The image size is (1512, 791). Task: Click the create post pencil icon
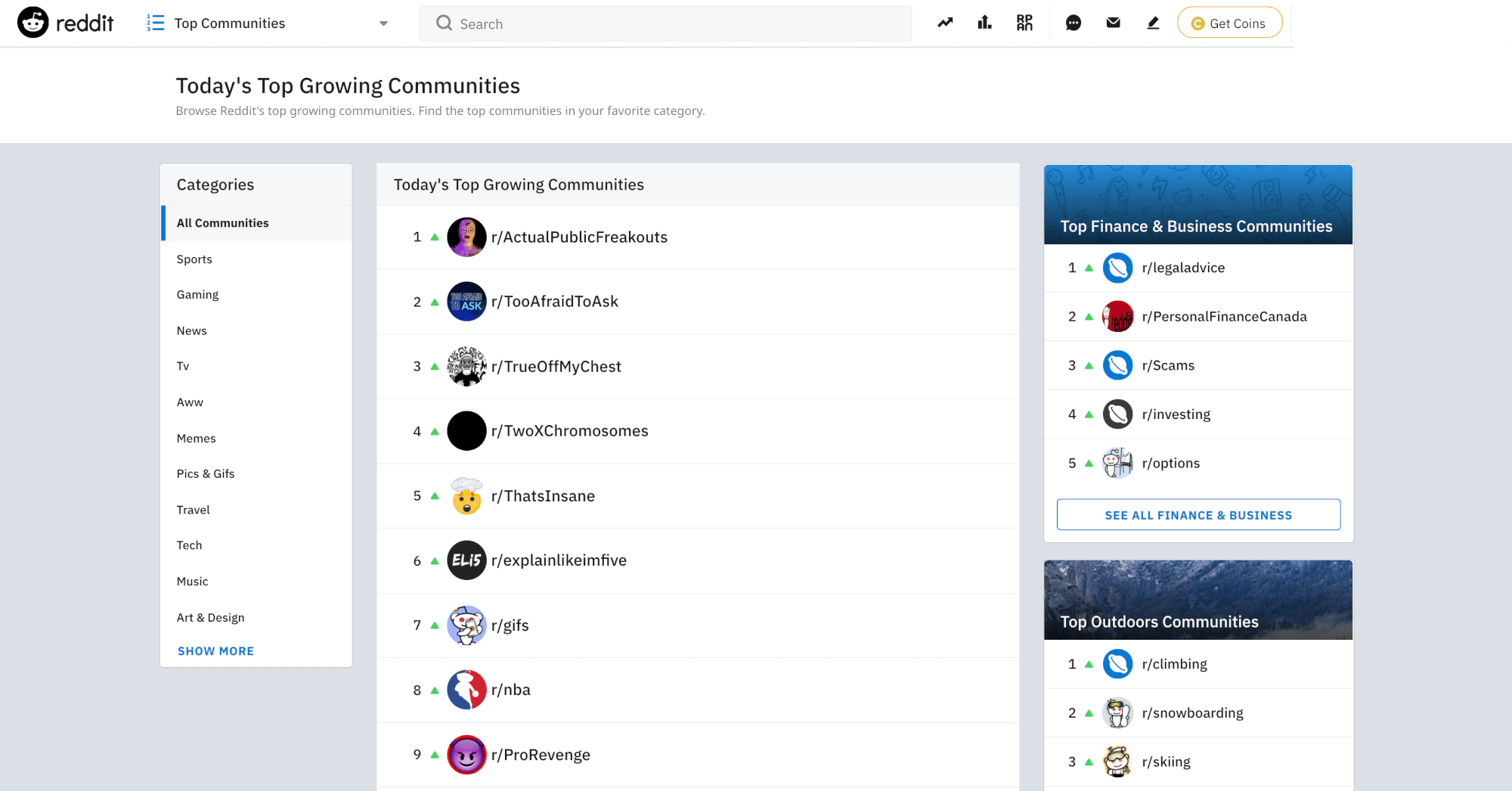click(1153, 23)
